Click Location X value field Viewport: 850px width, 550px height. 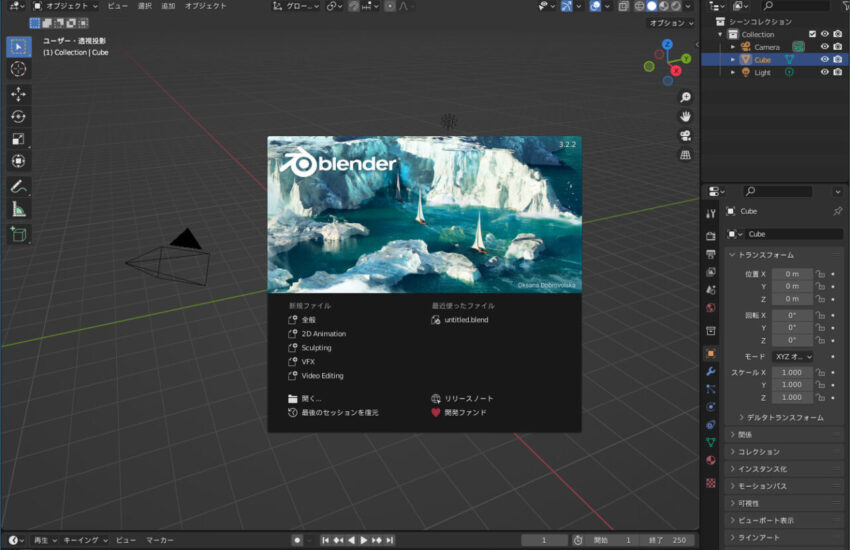click(x=792, y=274)
